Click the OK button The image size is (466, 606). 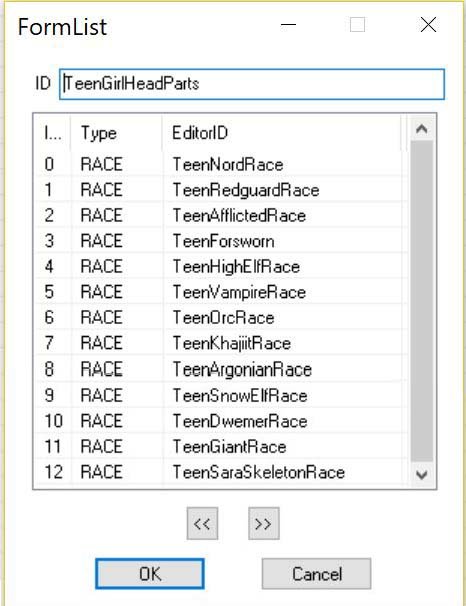(x=150, y=574)
